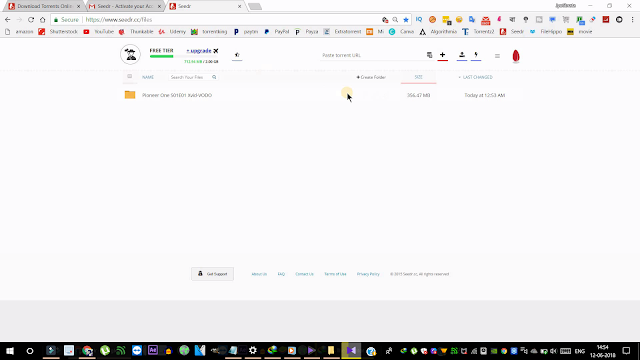Image resolution: width=640 pixels, height=360 pixels.
Task: Click the lightning bolt icon
Action: coord(476,55)
